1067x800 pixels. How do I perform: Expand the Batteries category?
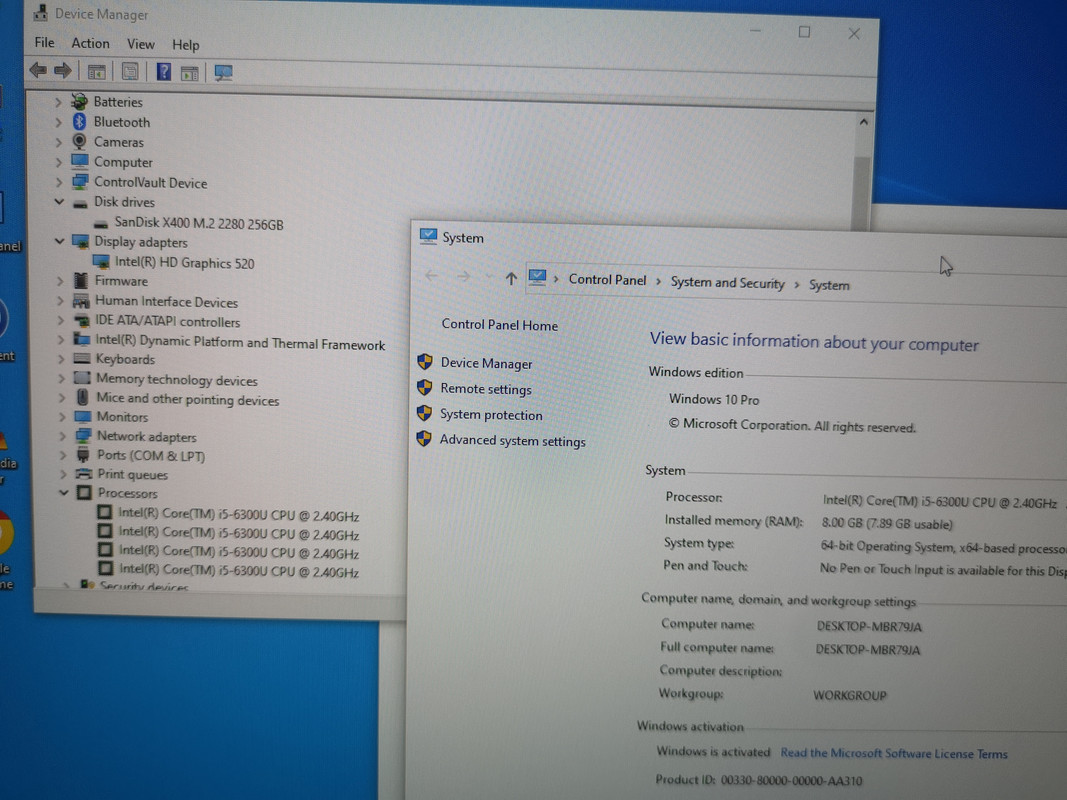pyautogui.click(x=58, y=102)
